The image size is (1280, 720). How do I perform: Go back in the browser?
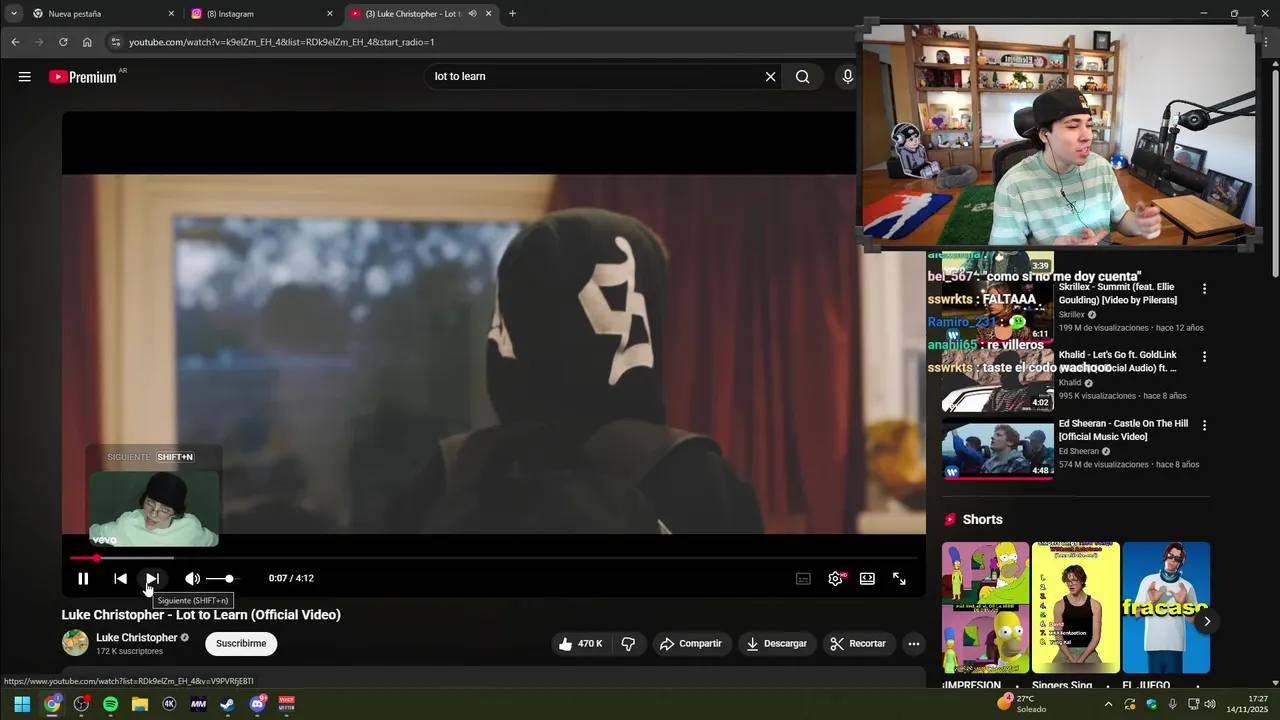tap(15, 42)
